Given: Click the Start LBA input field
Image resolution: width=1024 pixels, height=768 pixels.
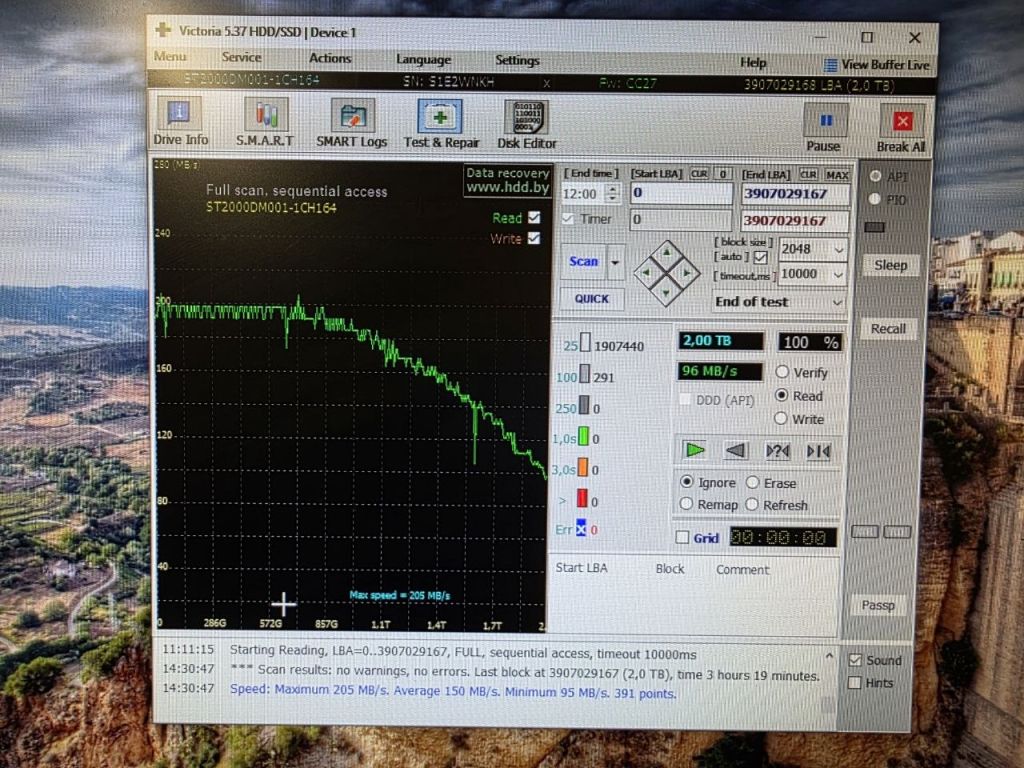Looking at the screenshot, I should (x=681, y=193).
